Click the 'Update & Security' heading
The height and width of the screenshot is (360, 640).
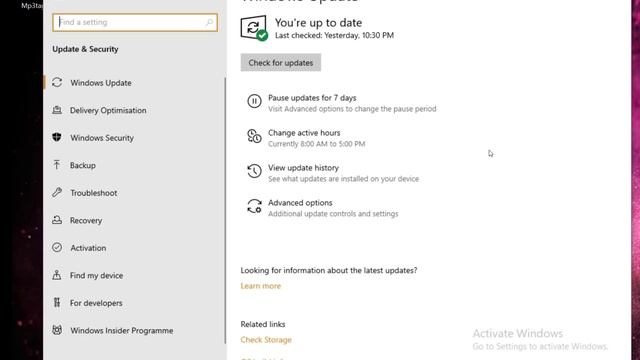85,49
